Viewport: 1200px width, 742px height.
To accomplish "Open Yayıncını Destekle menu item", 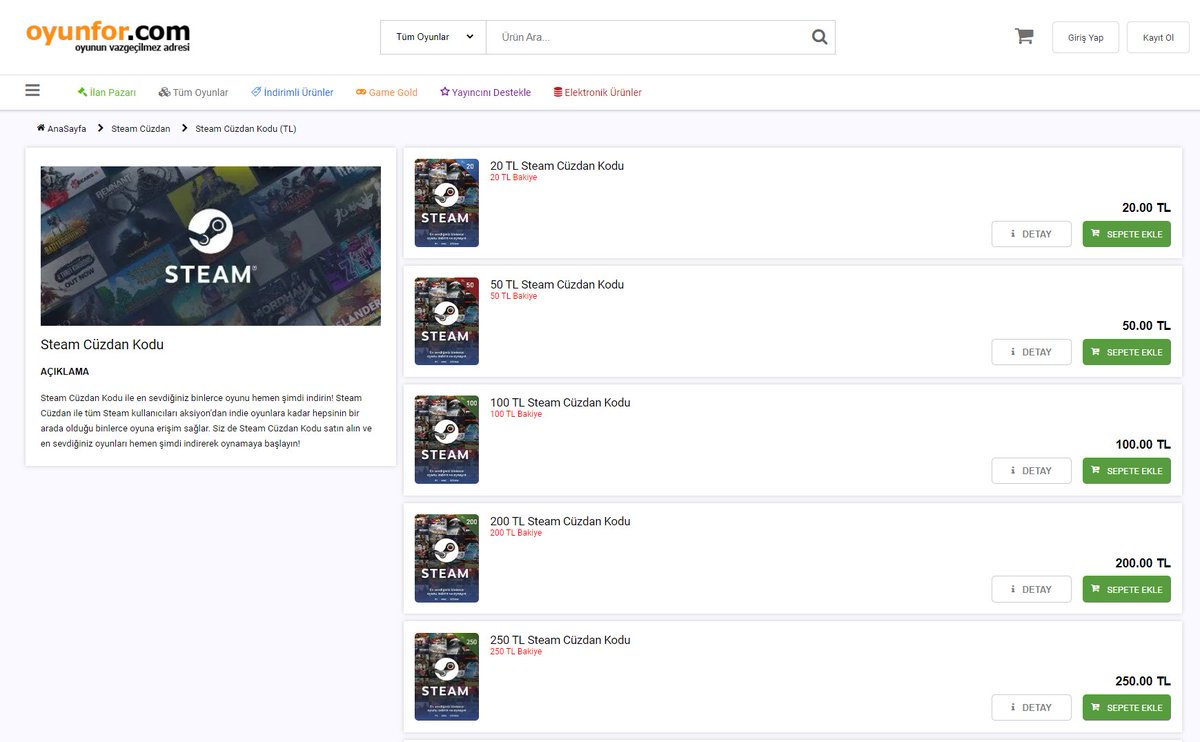I will 485,92.
